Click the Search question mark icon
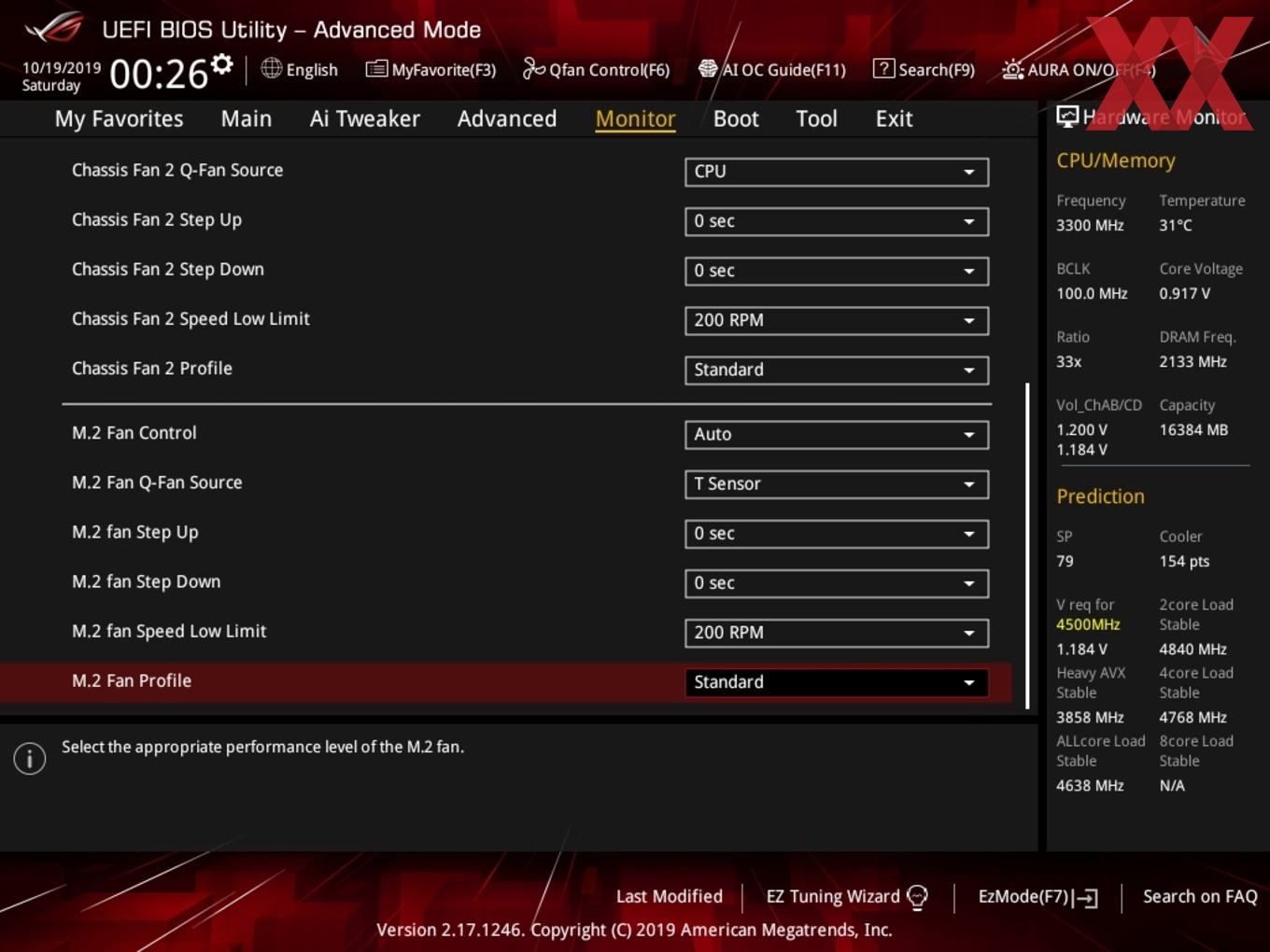The image size is (1270, 952). tap(883, 68)
